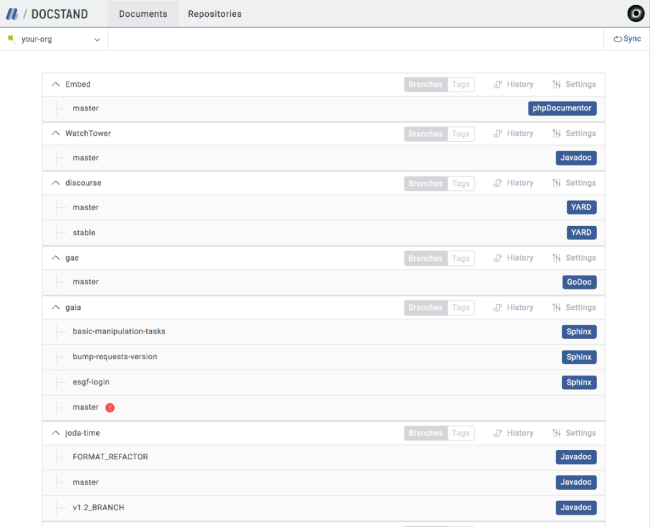
Task: Collapse the Embed repository
Action: click(x=56, y=84)
